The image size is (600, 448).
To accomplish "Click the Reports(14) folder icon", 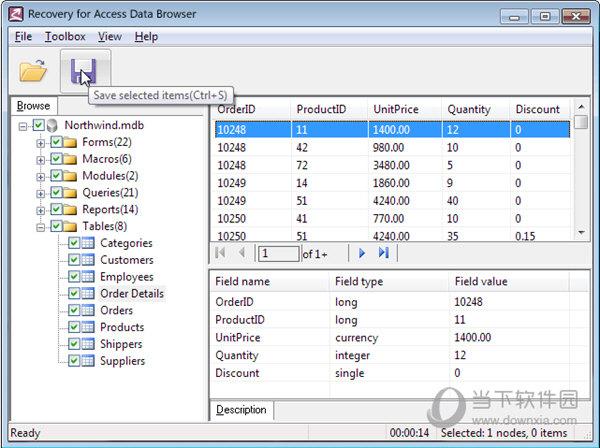I will [x=70, y=210].
